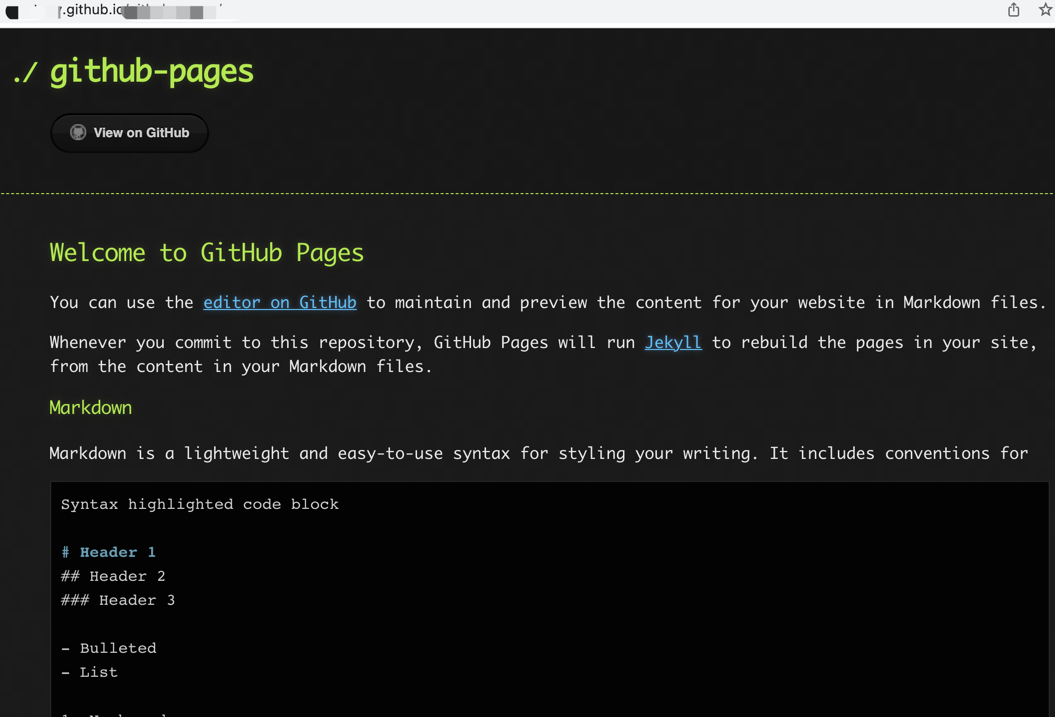
Task: Open the editor on GitHub link
Action: coord(279,302)
